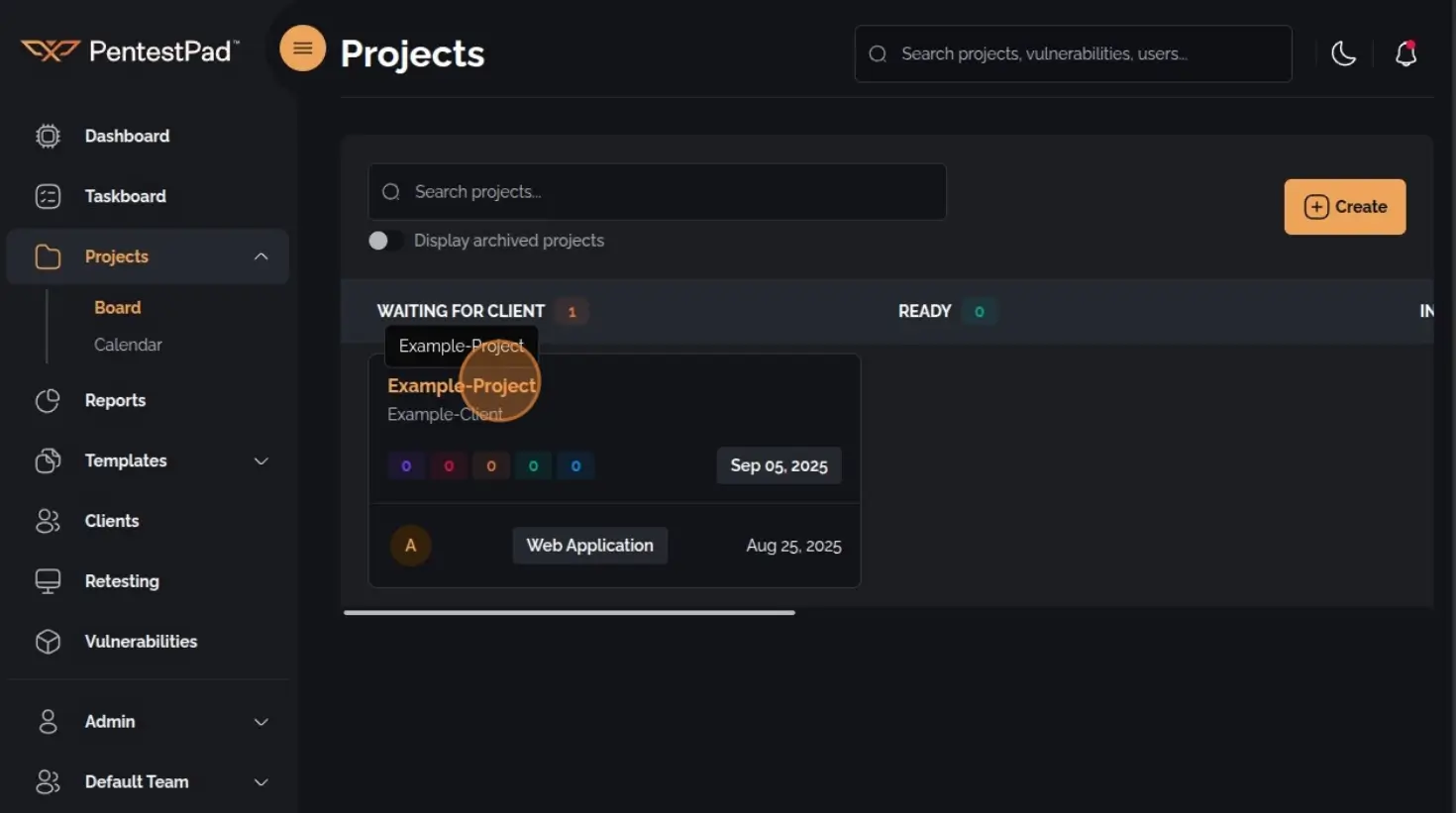Enable the Display archived projects switch
Image resolution: width=1456 pixels, height=813 pixels.
click(385, 240)
